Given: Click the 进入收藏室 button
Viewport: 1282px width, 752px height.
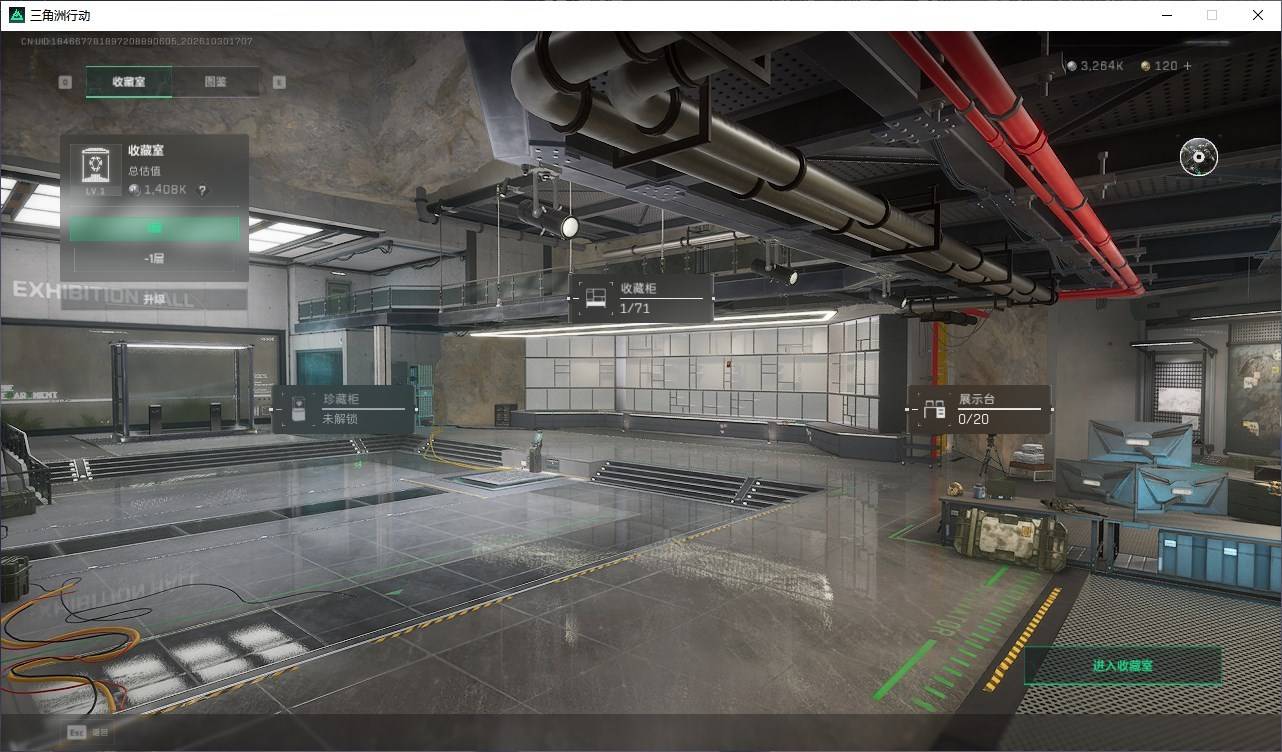Looking at the screenshot, I should coord(1123,665).
